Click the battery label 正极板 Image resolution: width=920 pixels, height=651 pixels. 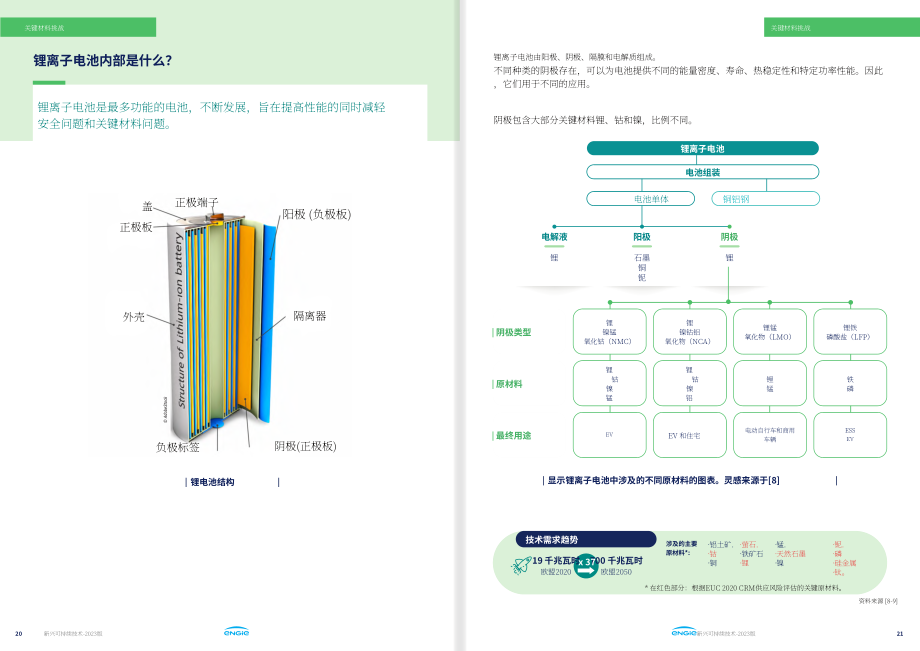click(x=136, y=227)
